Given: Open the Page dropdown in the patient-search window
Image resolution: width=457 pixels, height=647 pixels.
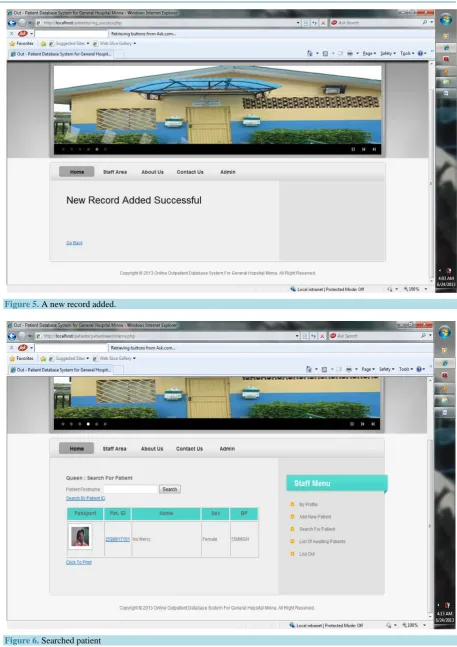Looking at the screenshot, I should tap(368, 369).
